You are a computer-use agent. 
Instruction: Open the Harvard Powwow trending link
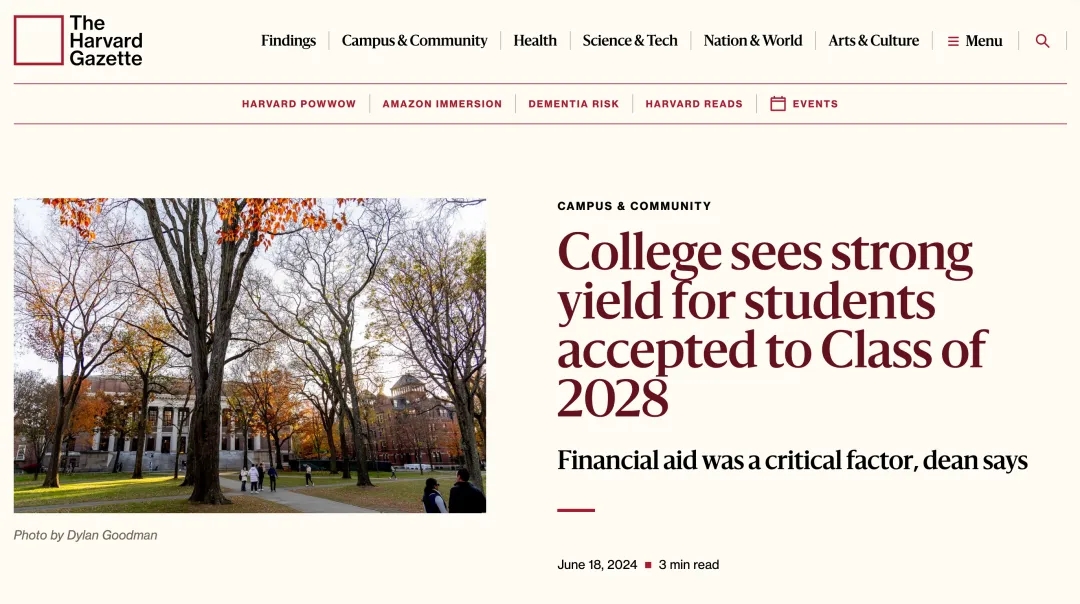point(299,104)
